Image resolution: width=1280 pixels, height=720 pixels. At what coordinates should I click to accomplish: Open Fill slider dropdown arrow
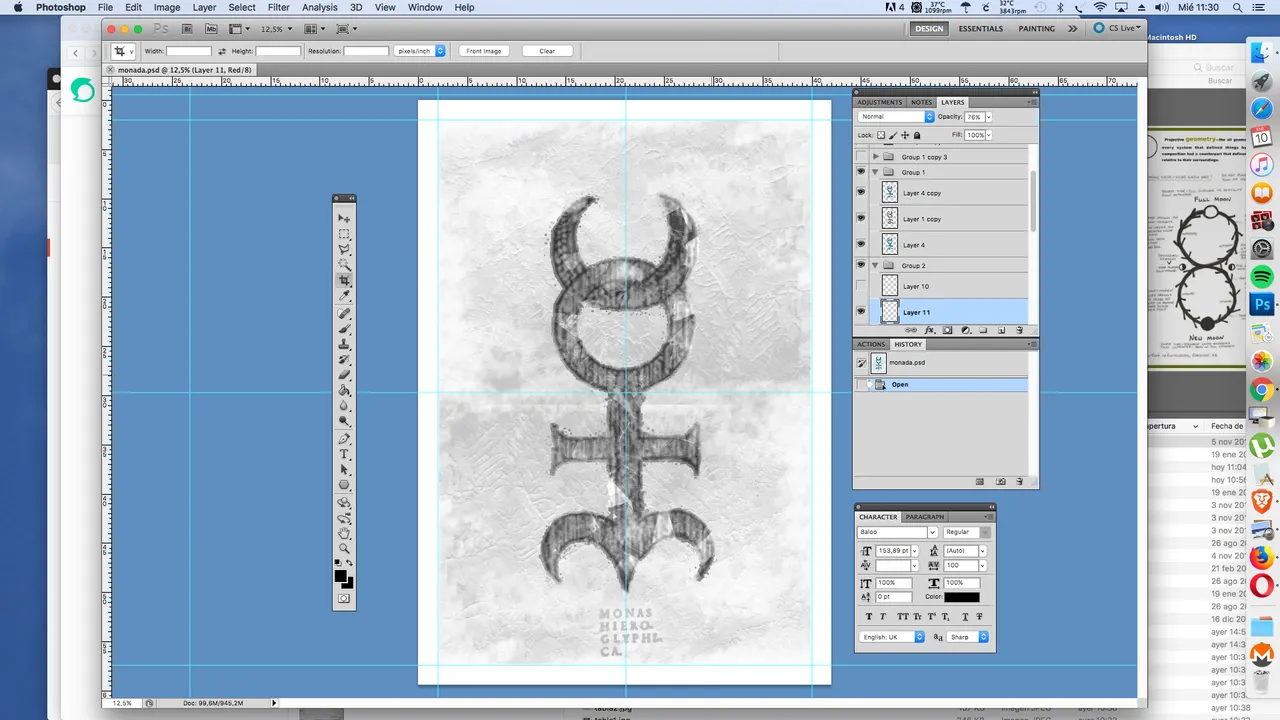click(x=989, y=135)
